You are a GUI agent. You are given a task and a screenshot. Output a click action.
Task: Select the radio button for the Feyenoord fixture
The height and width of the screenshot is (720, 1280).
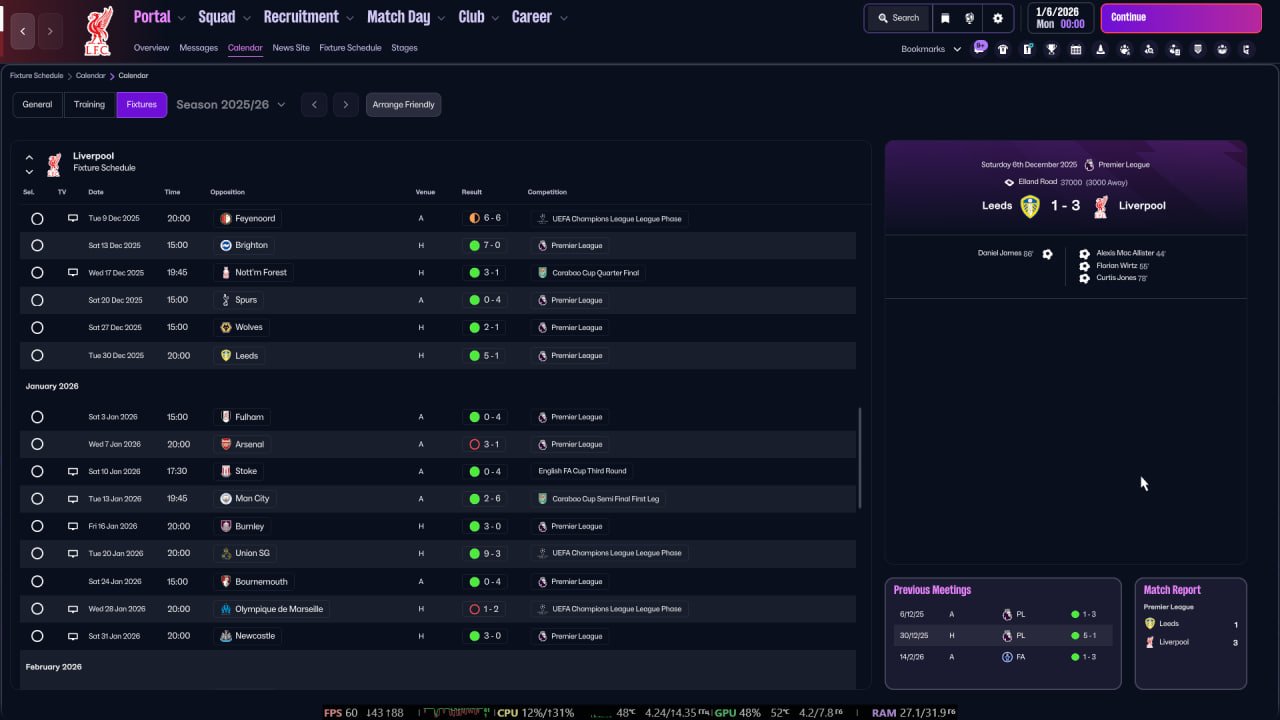click(x=37, y=218)
